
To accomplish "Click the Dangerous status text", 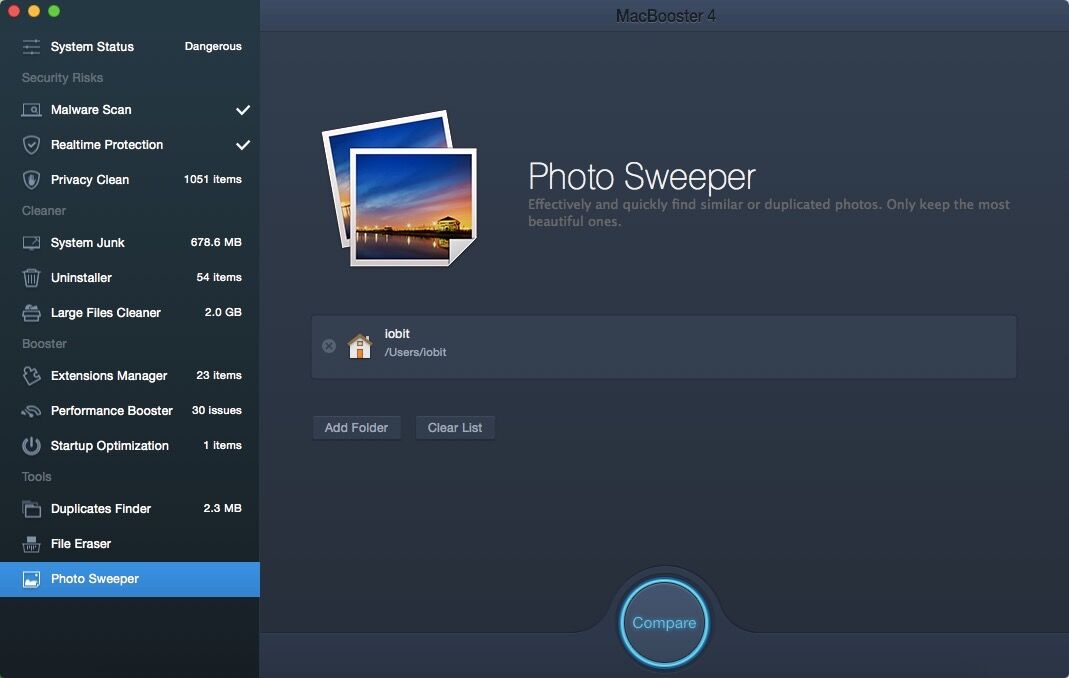I will [x=213, y=46].
